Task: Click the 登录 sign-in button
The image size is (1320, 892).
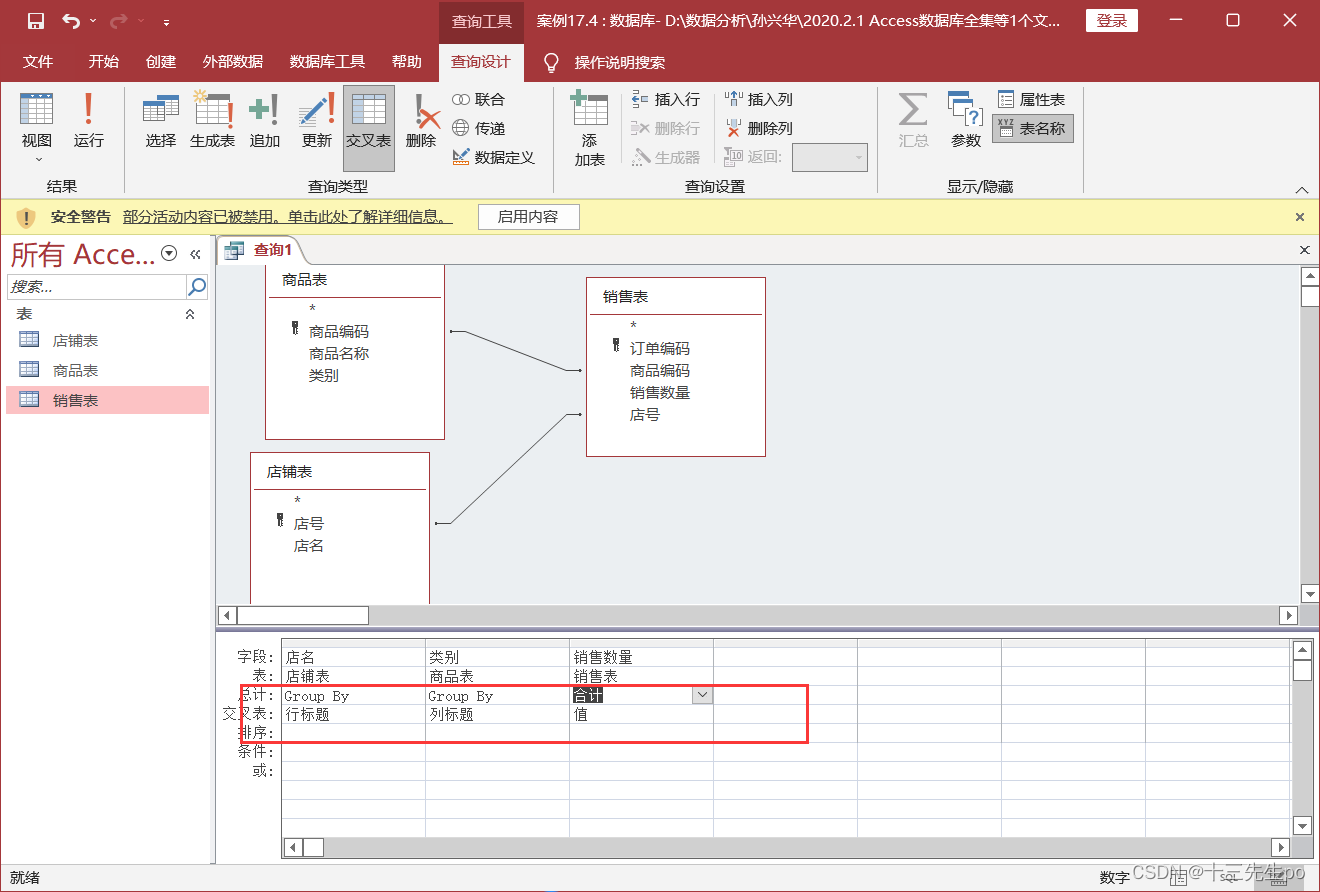Action: point(1111,21)
